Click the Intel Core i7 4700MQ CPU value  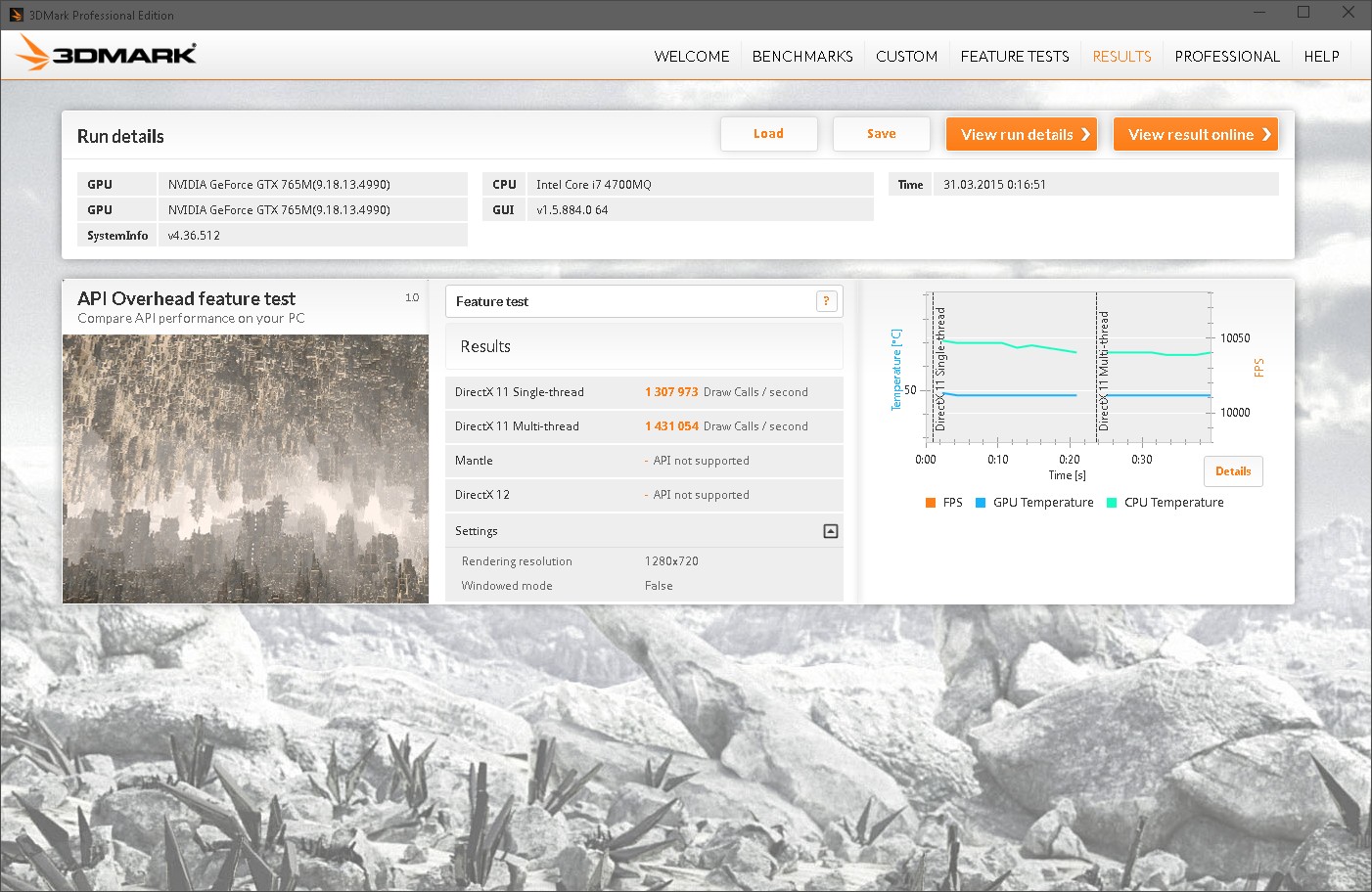click(593, 185)
